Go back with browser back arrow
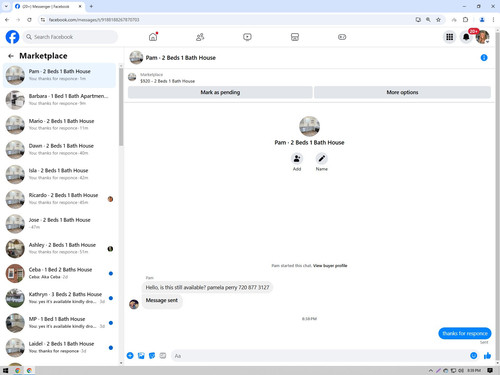The image size is (500, 375). tap(7, 20)
